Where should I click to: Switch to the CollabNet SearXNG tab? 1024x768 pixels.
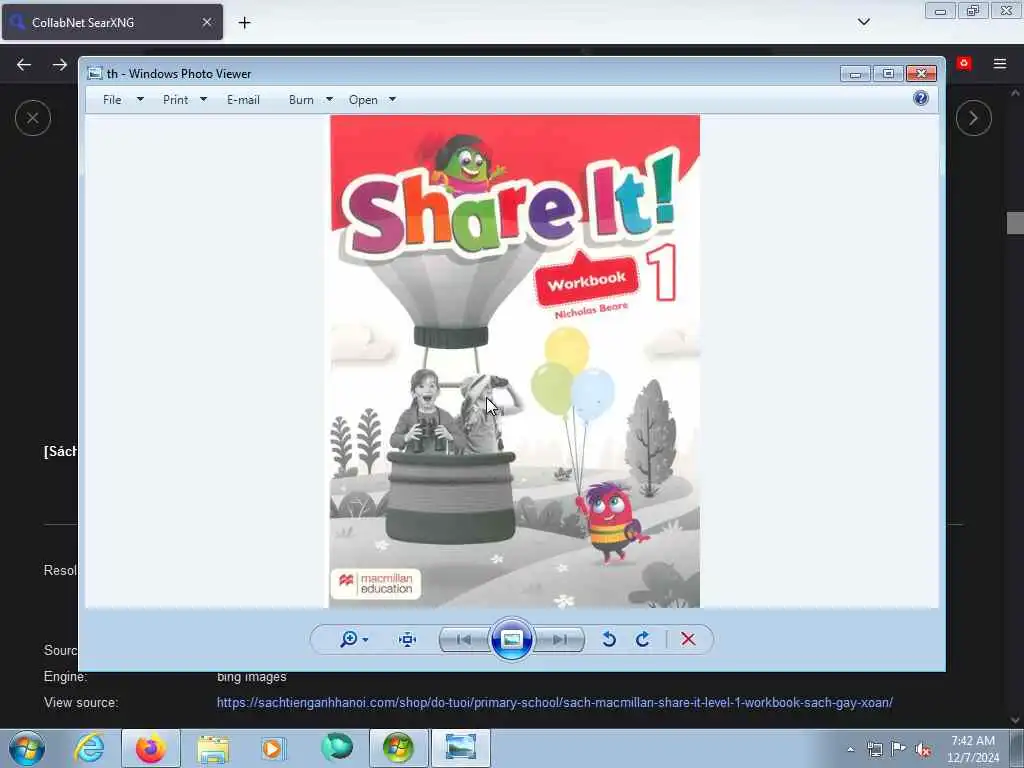tap(112, 22)
